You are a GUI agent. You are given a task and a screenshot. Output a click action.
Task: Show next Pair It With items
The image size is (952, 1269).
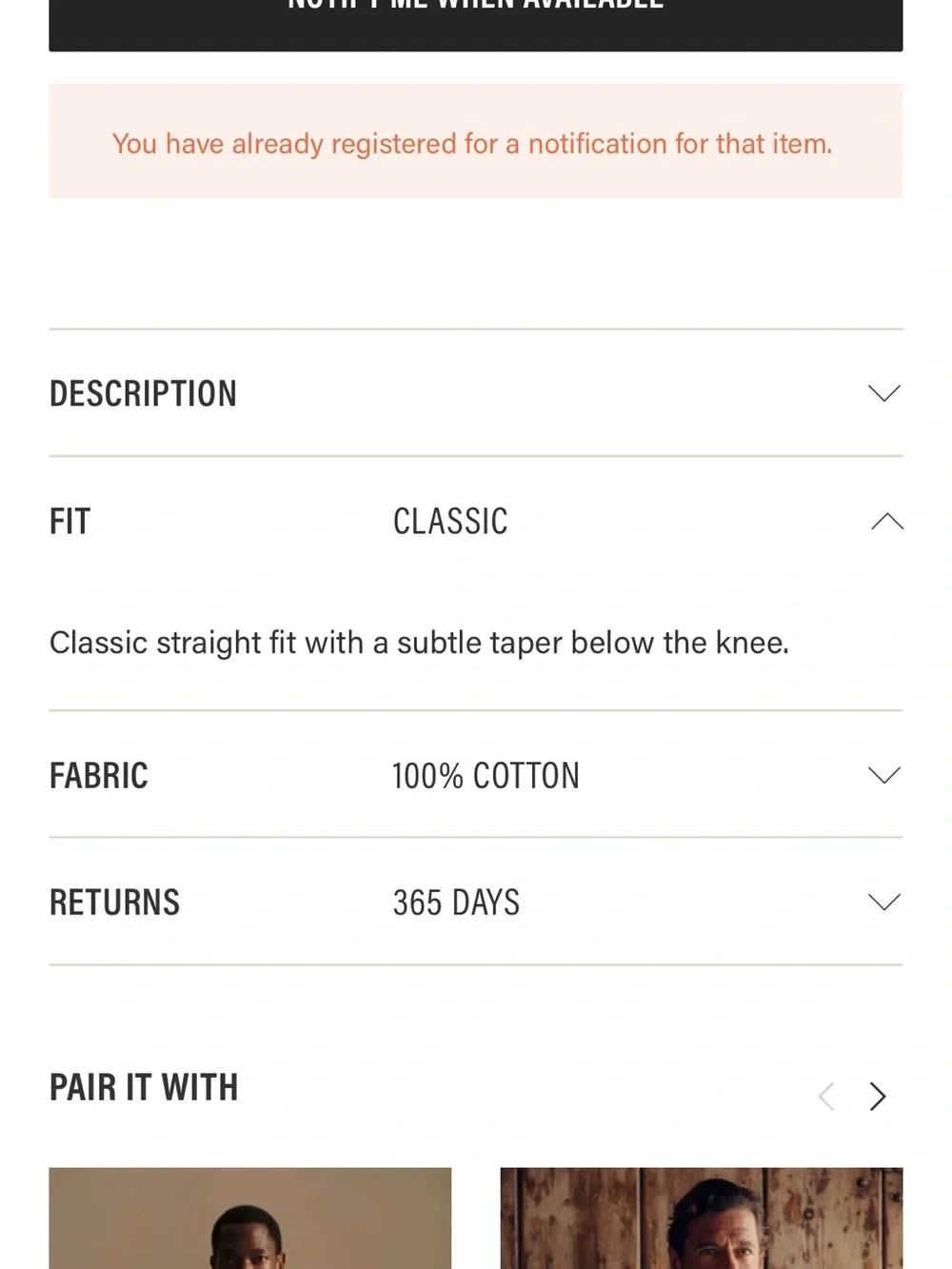coord(878,1096)
